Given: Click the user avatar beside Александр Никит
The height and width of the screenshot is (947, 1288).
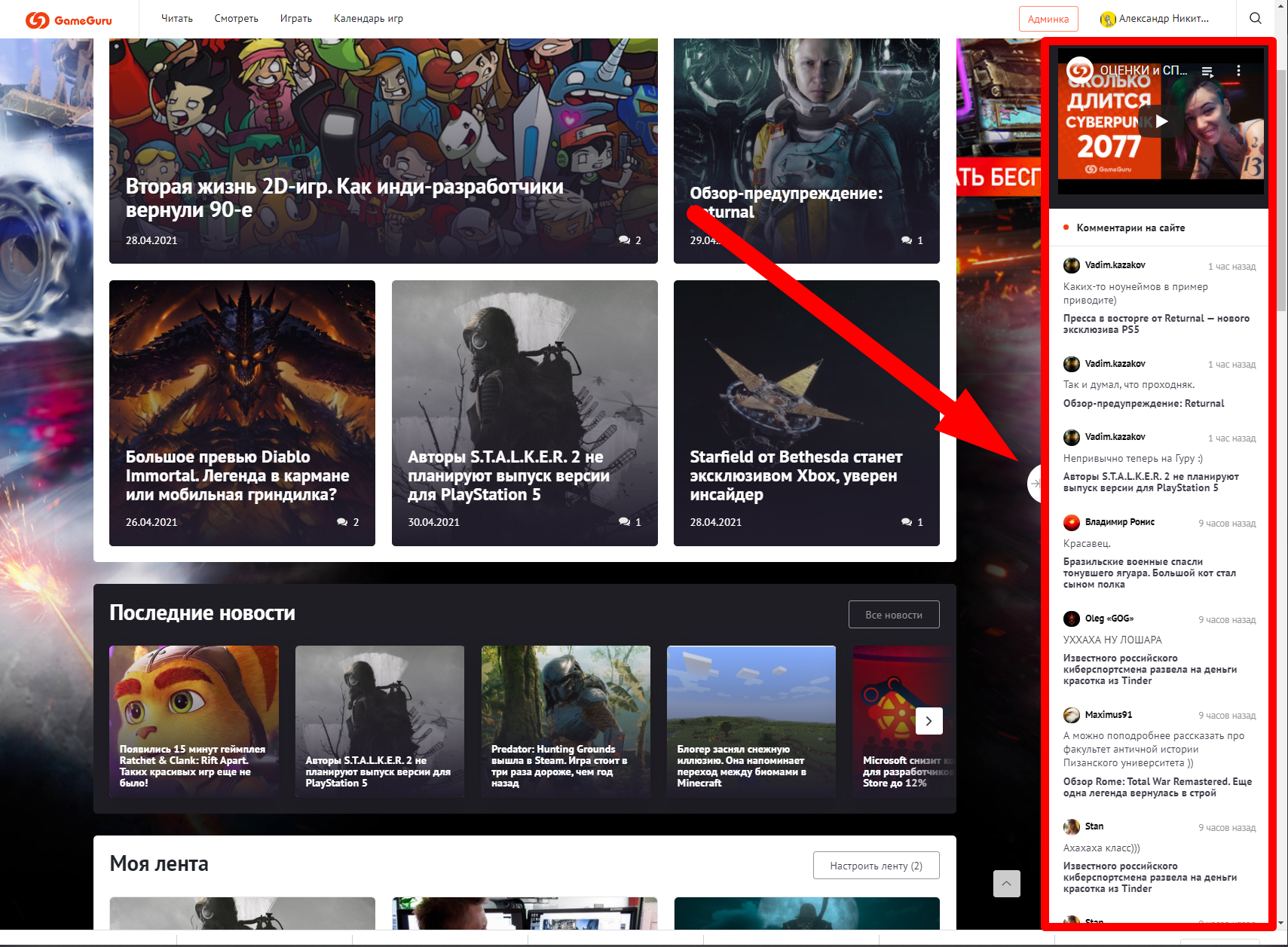Looking at the screenshot, I should 1107,20.
